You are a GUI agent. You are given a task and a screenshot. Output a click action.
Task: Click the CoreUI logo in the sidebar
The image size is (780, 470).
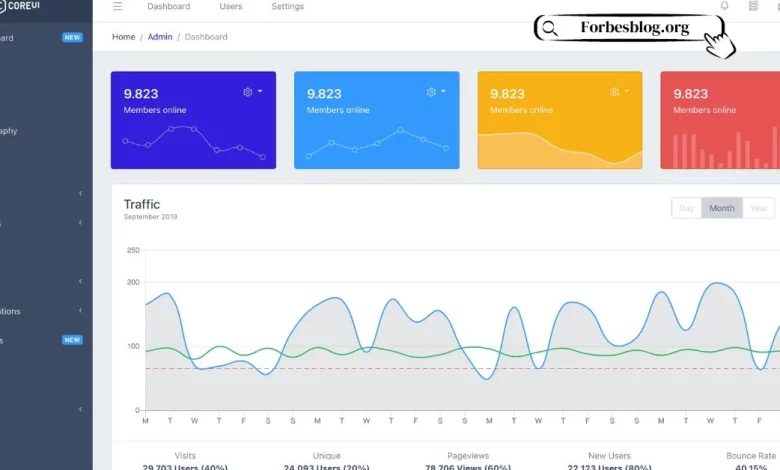(20, 6)
